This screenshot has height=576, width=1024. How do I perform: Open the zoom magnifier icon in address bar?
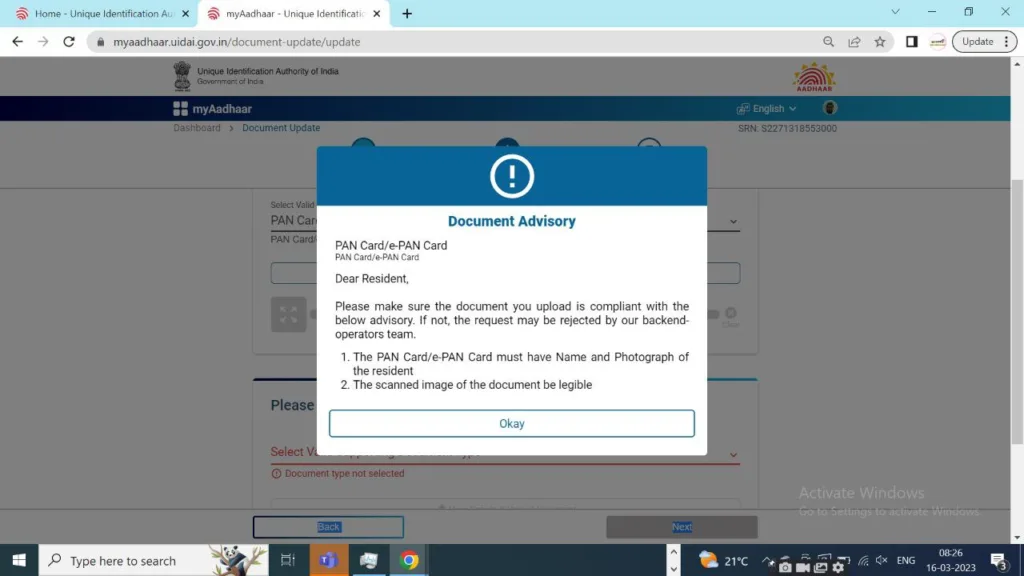coord(828,42)
